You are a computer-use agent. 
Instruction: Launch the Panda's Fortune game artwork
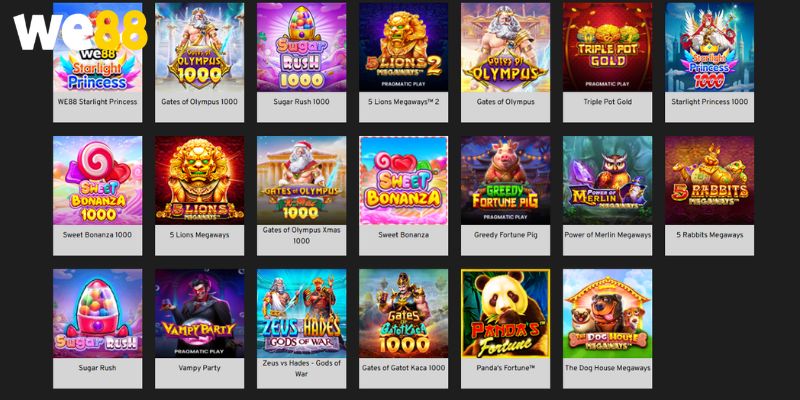506,313
